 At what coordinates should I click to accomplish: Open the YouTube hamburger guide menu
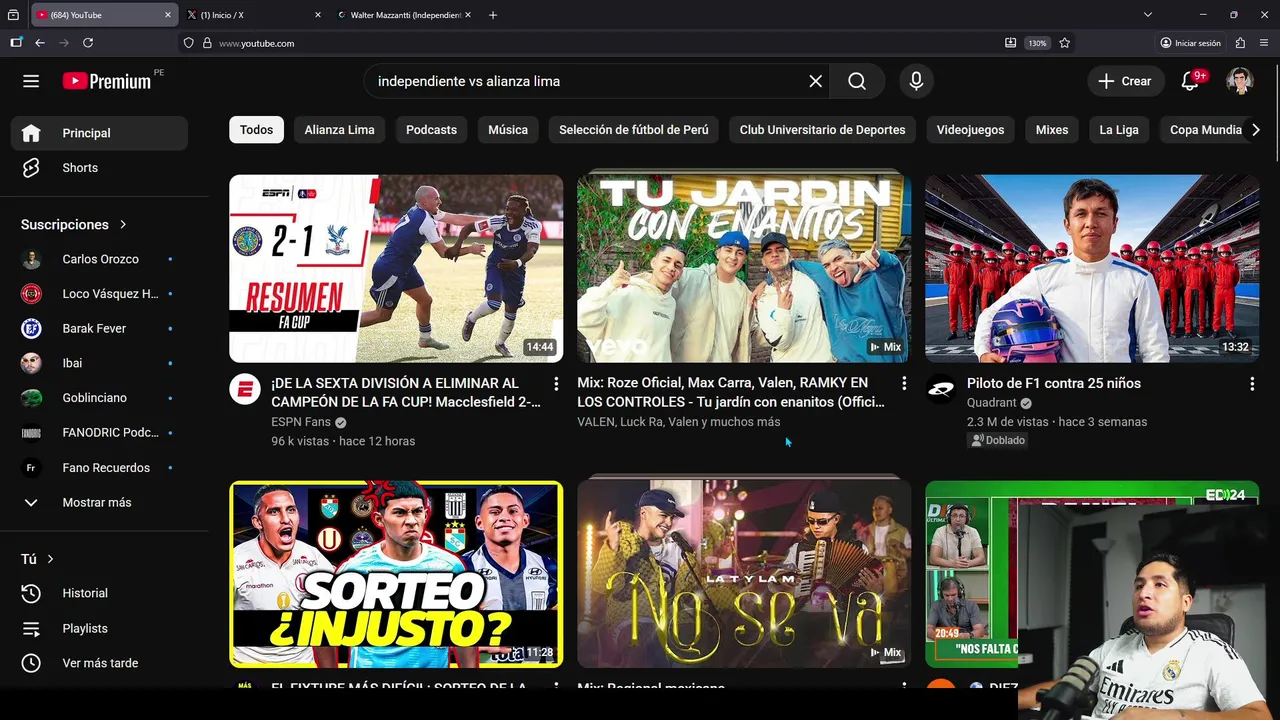(31, 81)
